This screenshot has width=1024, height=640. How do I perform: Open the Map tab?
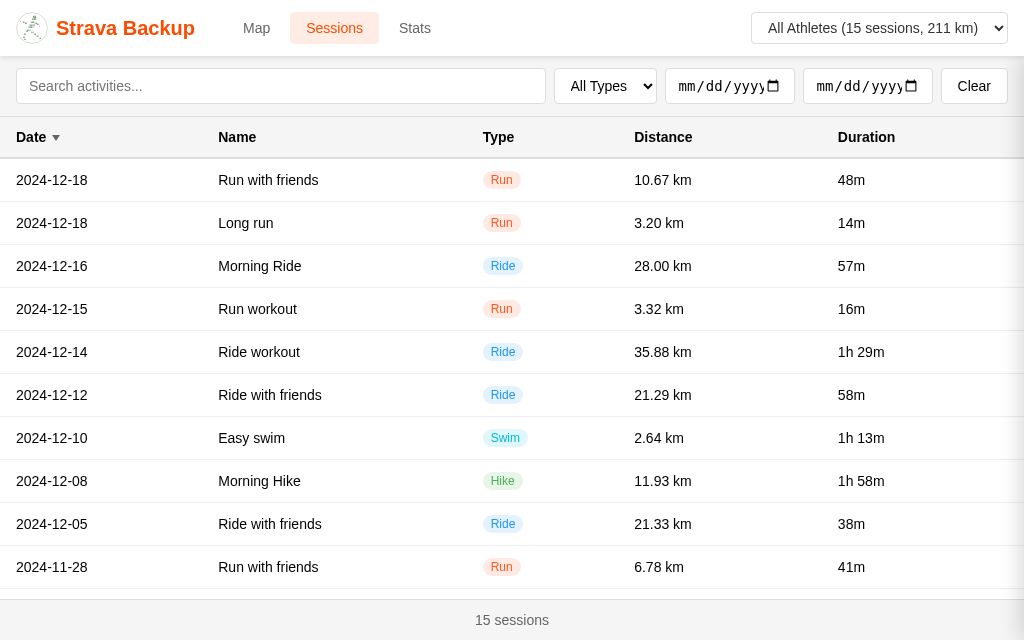(x=256, y=28)
